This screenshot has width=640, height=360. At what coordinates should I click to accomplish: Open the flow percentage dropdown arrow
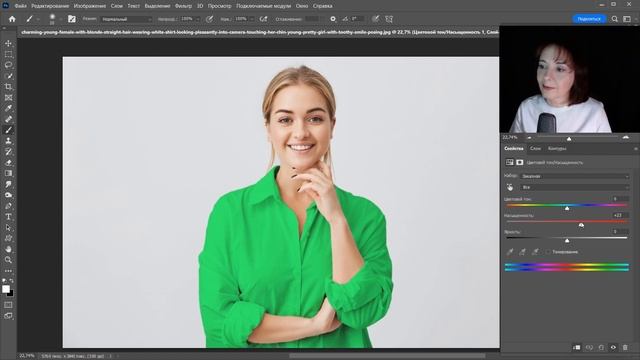(x=251, y=19)
